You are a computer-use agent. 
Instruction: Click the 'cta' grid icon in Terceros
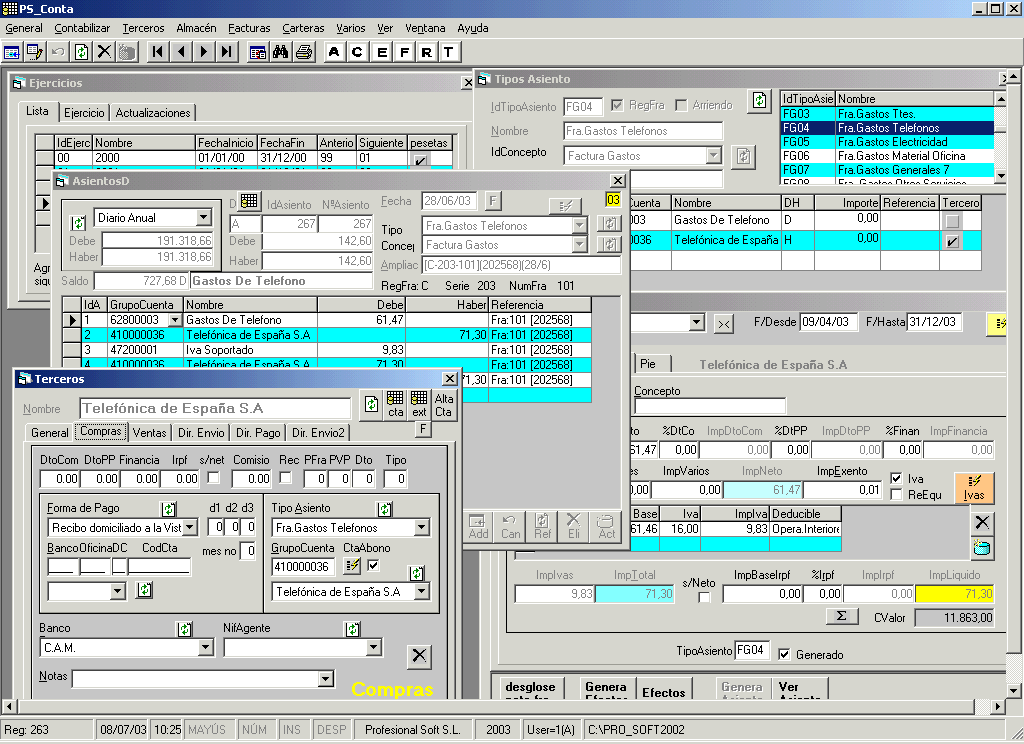pos(396,404)
